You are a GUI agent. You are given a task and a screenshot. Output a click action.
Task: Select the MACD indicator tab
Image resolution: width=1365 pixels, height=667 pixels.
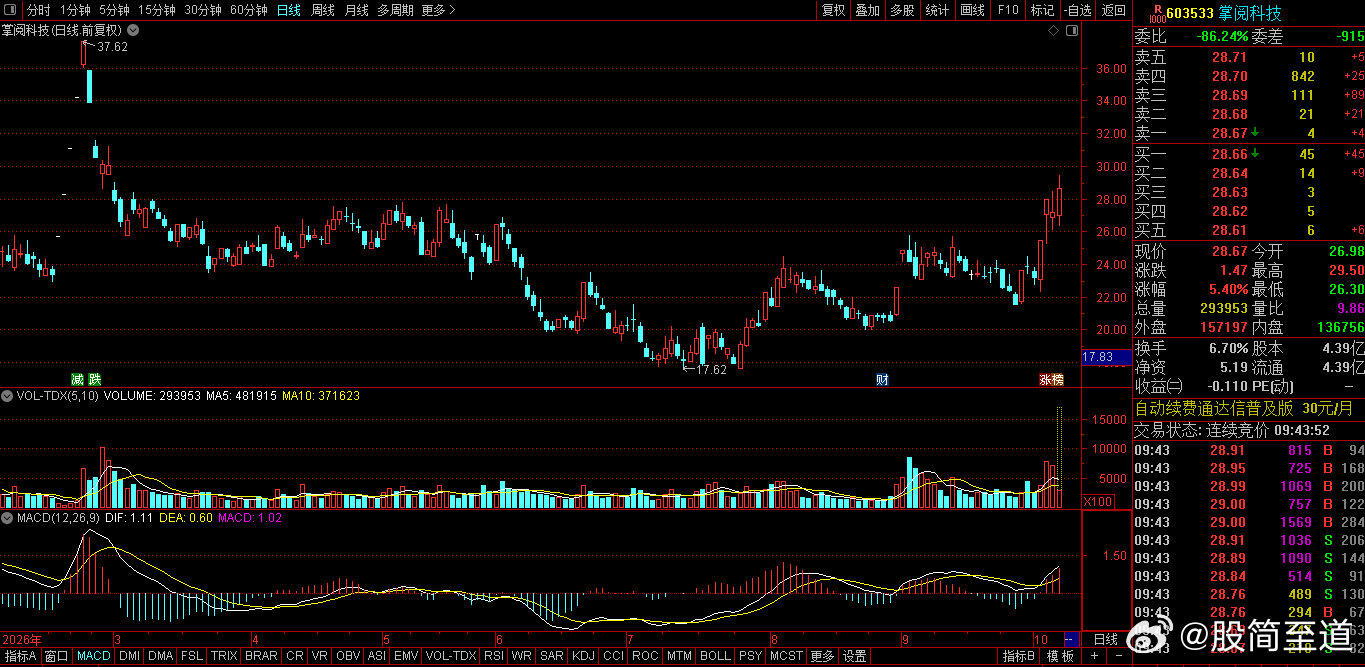click(x=93, y=656)
